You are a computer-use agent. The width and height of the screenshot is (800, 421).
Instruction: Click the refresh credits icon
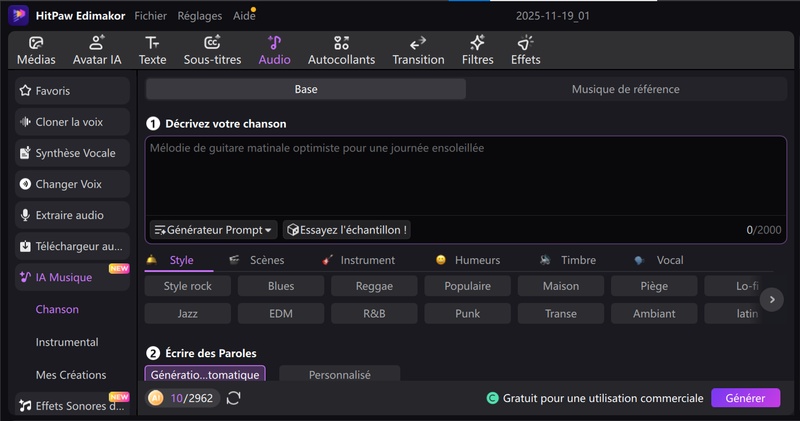point(234,398)
